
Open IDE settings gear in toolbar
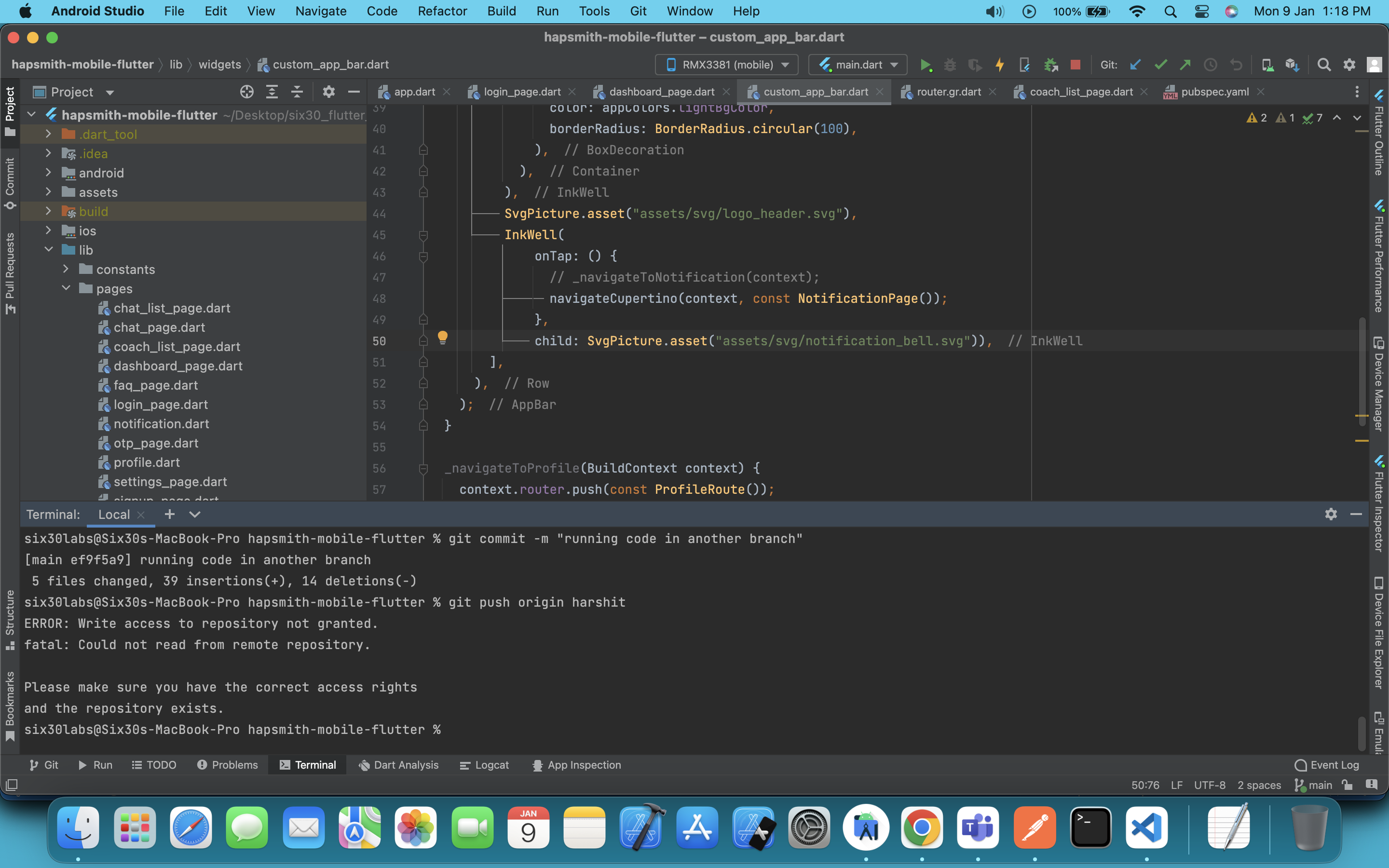click(x=1349, y=65)
